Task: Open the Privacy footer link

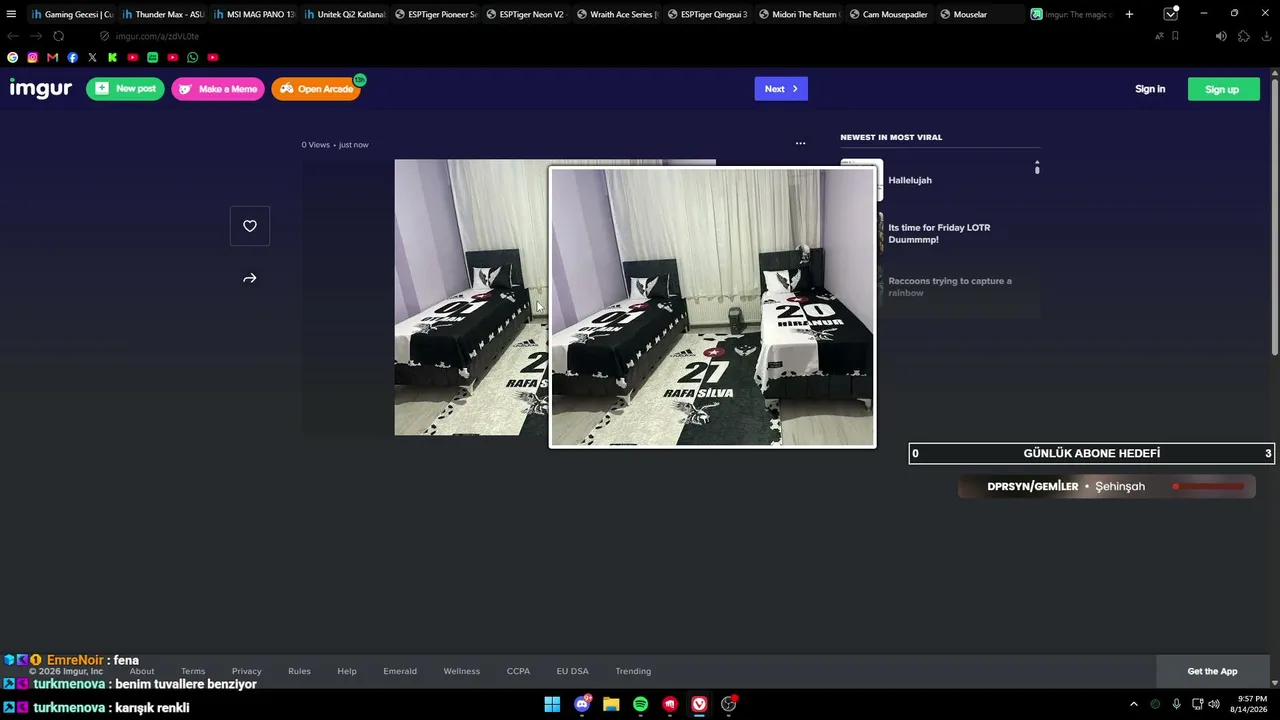Action: tap(247, 671)
